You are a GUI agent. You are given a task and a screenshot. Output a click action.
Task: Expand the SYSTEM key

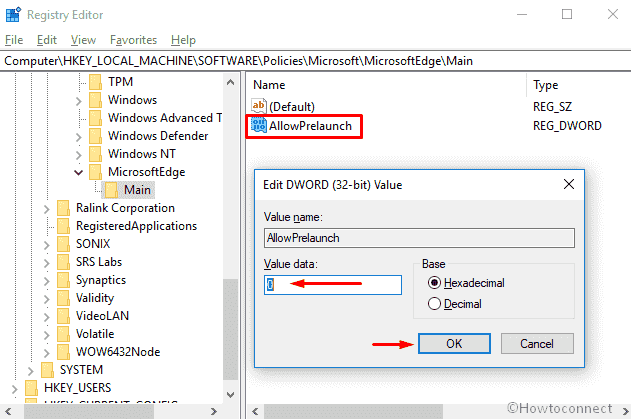[31, 371]
